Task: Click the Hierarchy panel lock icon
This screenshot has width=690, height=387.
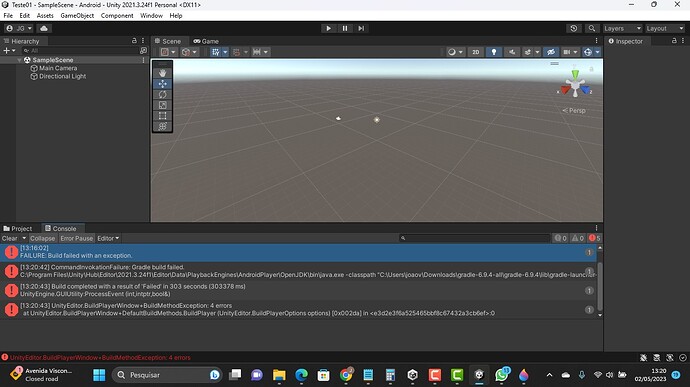Action: [134, 41]
